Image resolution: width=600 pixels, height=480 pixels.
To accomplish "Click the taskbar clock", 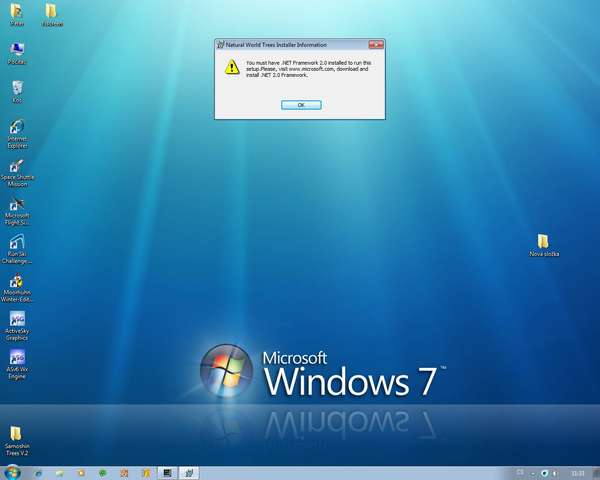I will tap(578, 473).
